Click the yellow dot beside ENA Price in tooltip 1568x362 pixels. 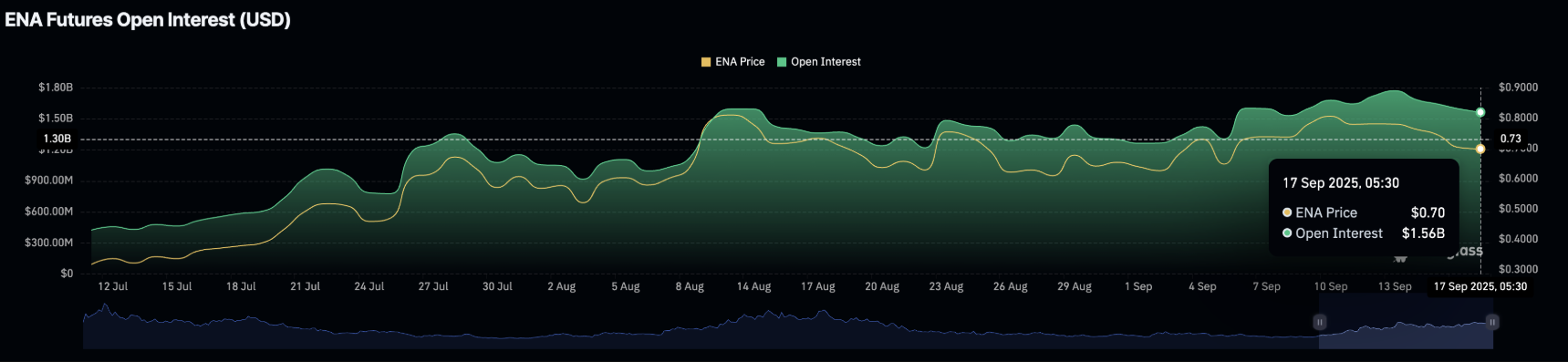click(x=1287, y=212)
